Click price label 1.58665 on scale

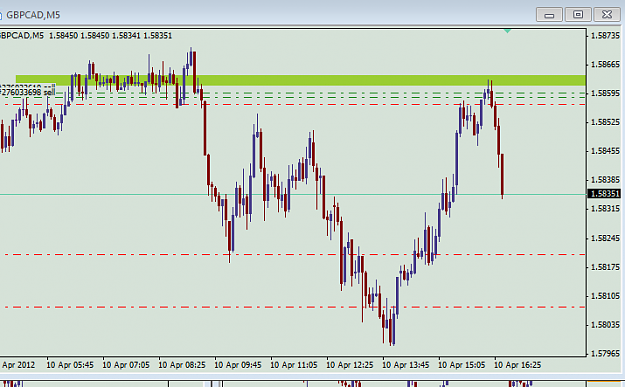pyautogui.click(x=605, y=64)
